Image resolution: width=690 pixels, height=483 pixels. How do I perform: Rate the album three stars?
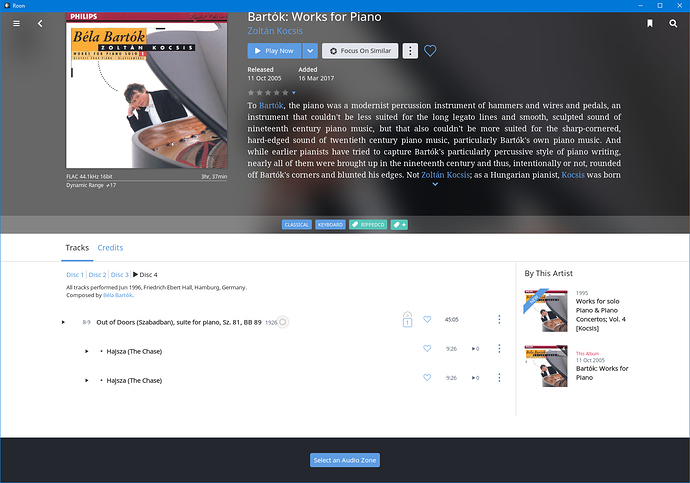pos(268,92)
